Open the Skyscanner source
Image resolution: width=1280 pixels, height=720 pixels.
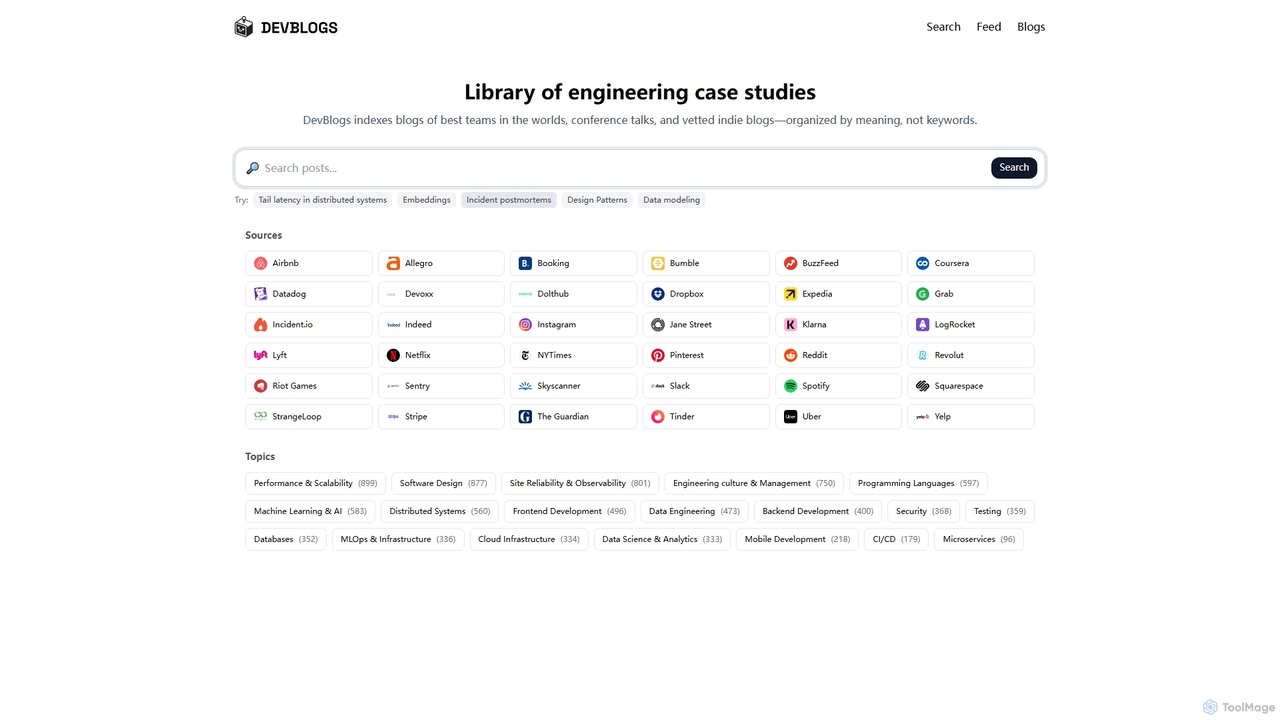point(573,386)
